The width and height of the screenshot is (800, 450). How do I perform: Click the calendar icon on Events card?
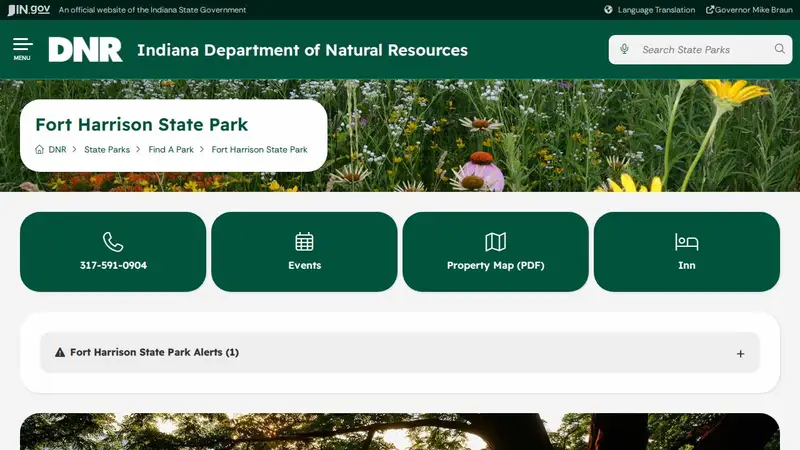[x=304, y=242]
